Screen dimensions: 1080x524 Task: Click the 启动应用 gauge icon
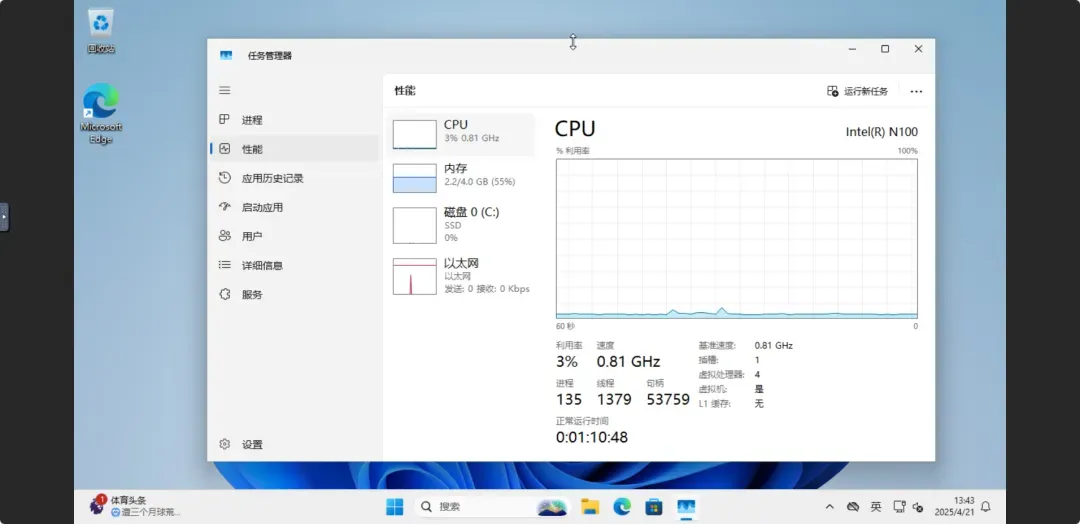click(225, 207)
